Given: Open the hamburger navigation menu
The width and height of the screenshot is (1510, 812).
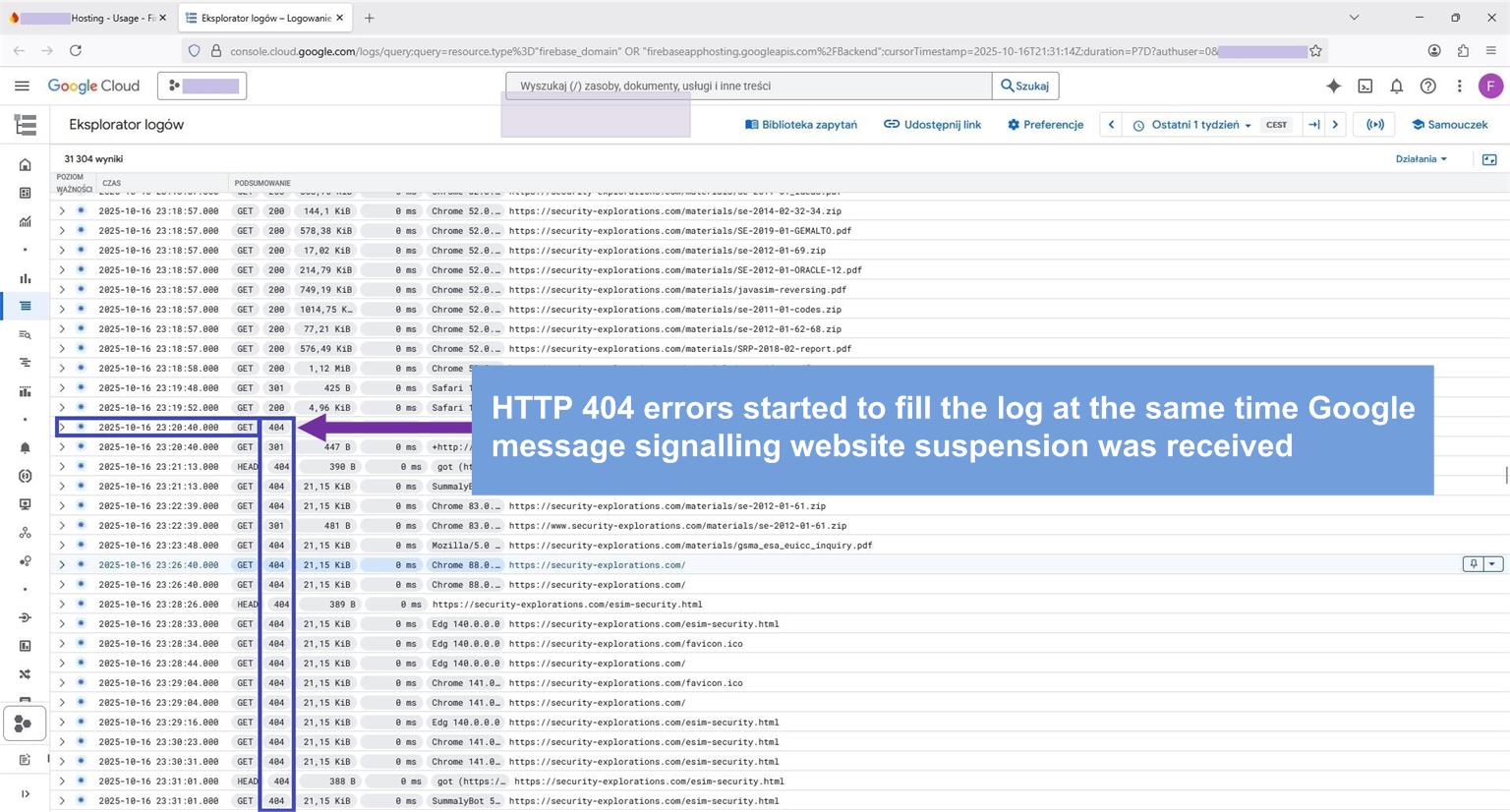Looking at the screenshot, I should [x=22, y=87].
